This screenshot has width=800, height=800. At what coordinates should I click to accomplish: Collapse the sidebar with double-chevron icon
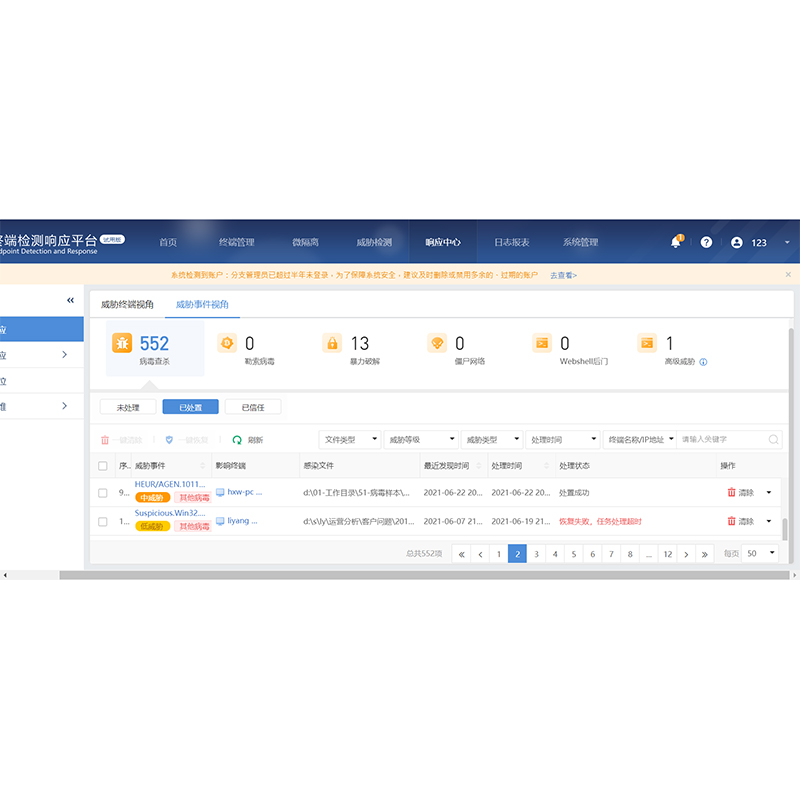coord(70,301)
